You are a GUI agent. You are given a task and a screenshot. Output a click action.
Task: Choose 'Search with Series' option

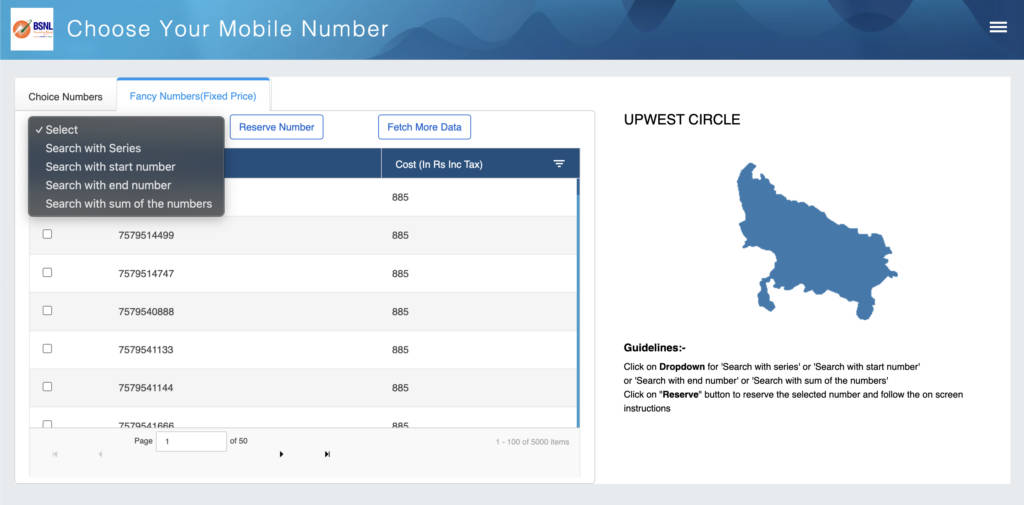(x=126, y=148)
